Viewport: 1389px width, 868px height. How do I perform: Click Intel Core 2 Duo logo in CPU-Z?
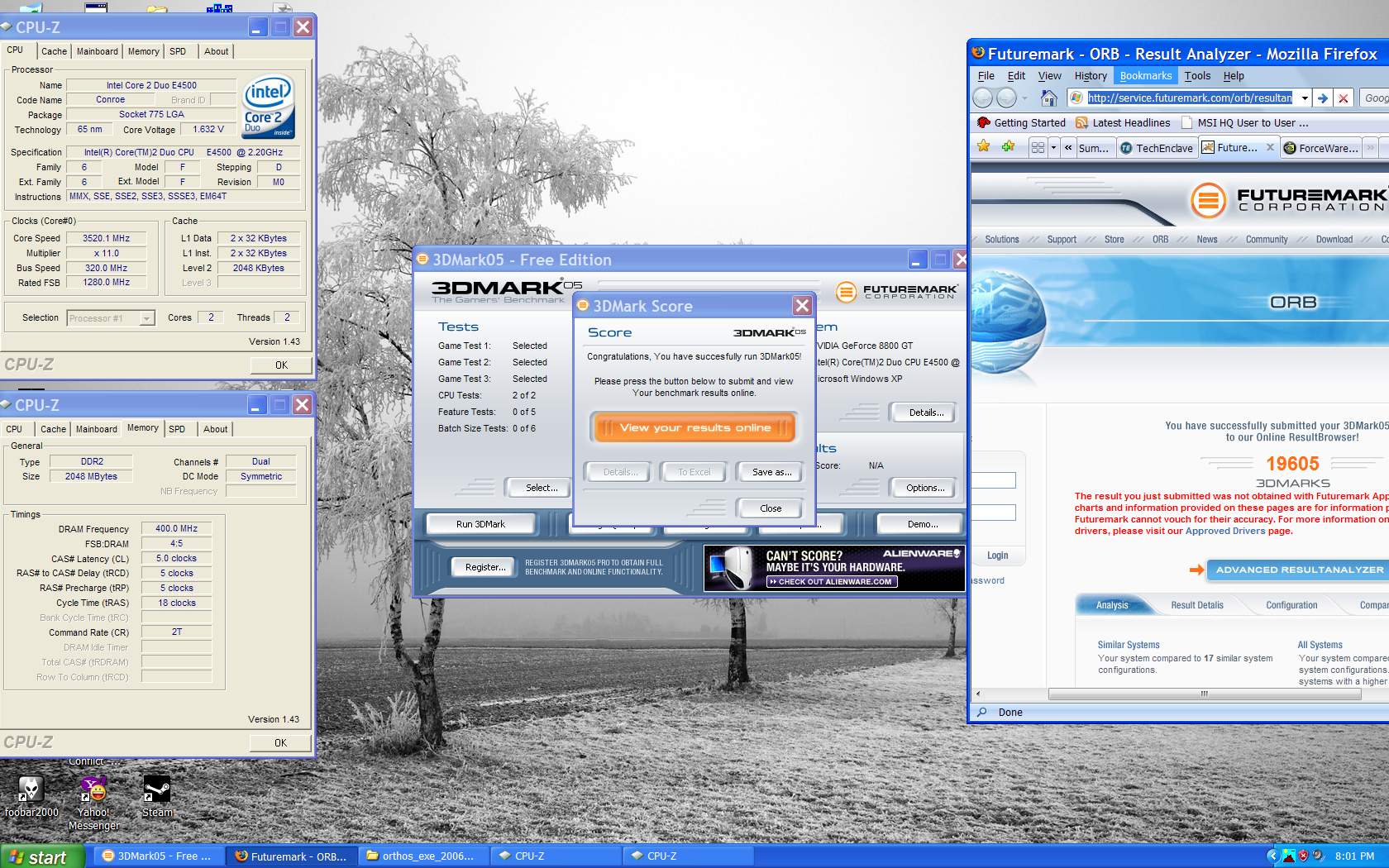point(268,108)
